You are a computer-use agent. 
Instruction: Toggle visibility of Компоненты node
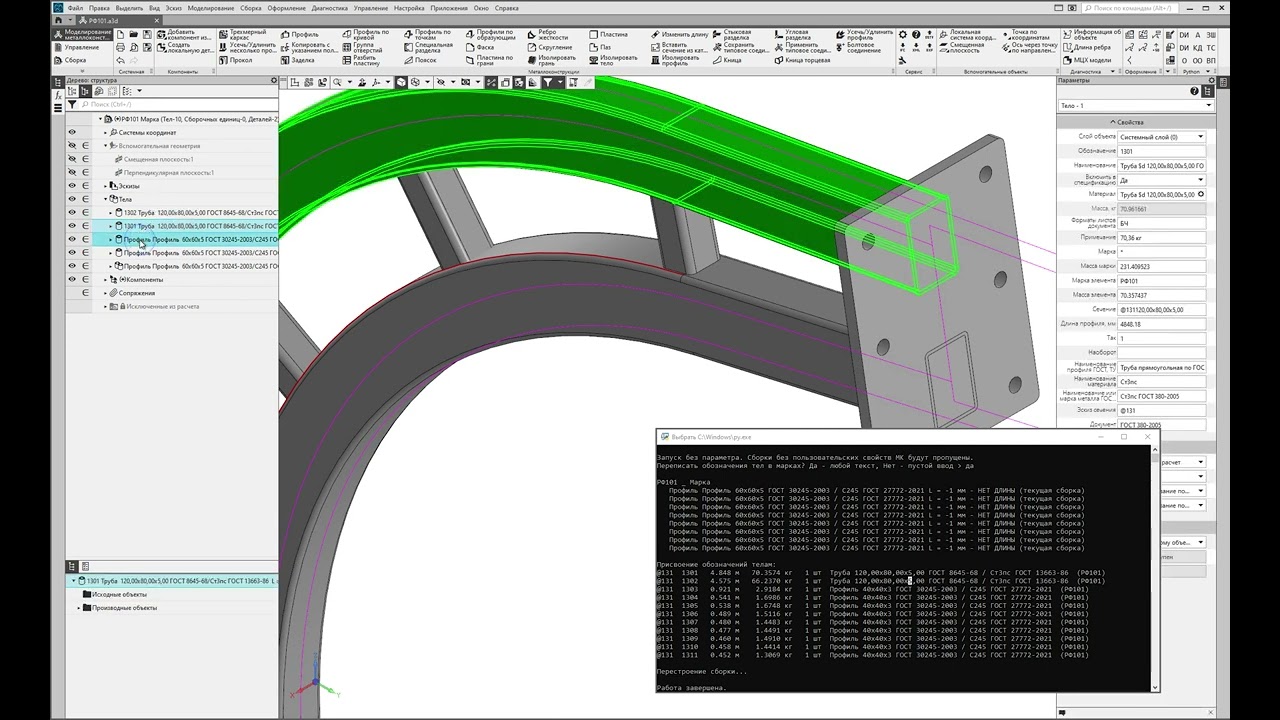(x=72, y=280)
